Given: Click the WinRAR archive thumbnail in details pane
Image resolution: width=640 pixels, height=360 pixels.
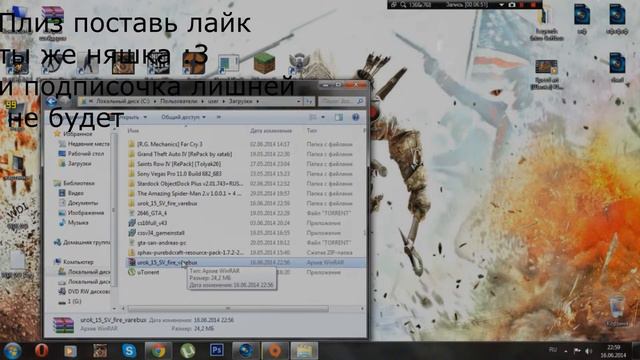Looking at the screenshot, I should point(63,324).
